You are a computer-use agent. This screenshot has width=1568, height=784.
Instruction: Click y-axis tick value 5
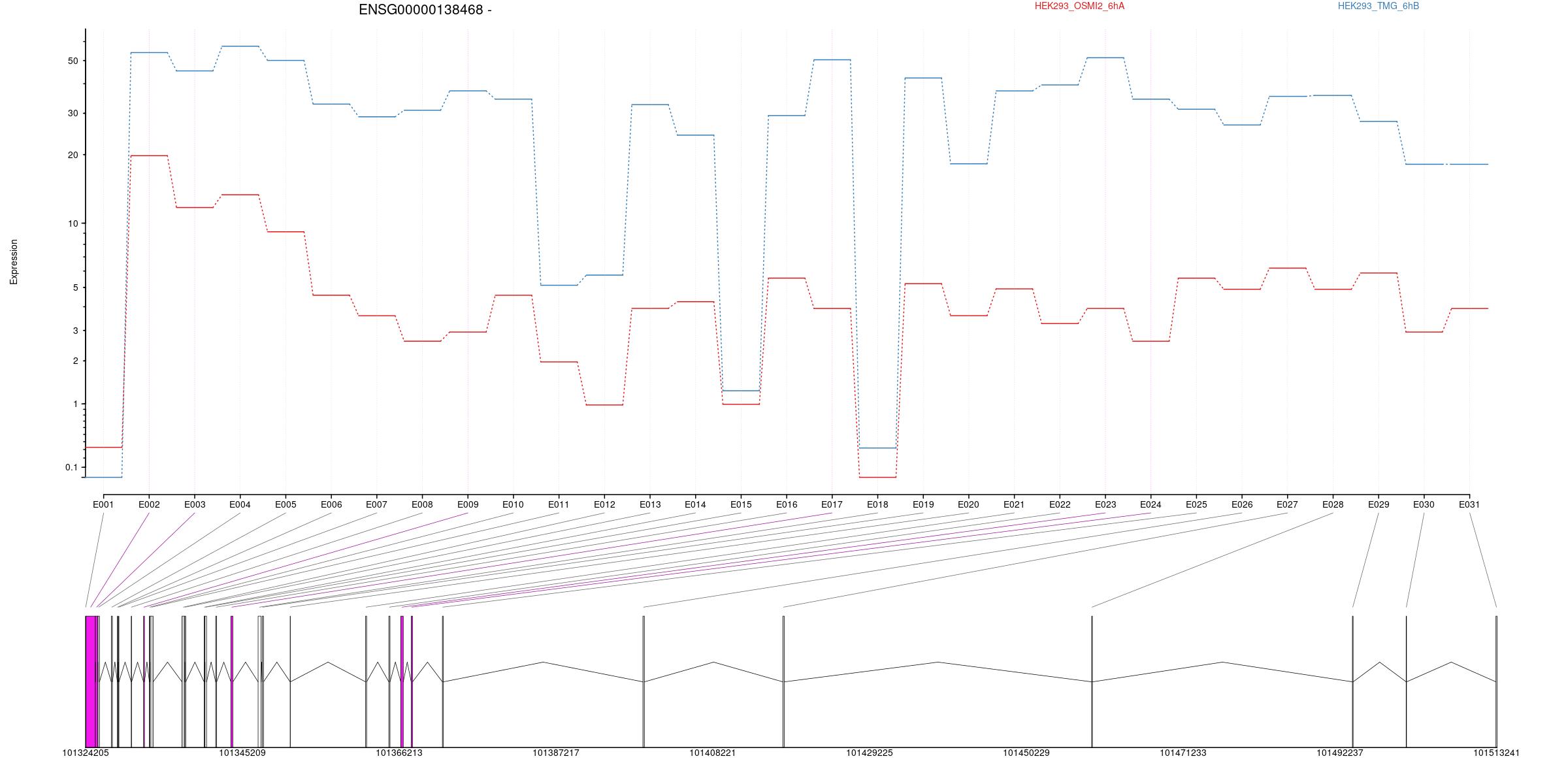pos(75,287)
